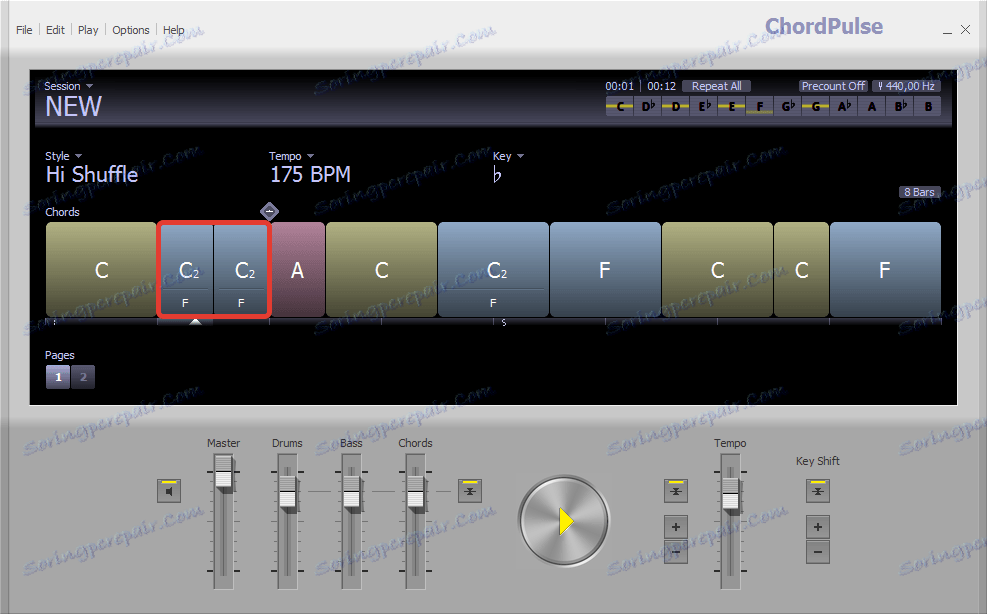
Task: Click the 440,00 Hz tuning button
Action: tap(906, 86)
